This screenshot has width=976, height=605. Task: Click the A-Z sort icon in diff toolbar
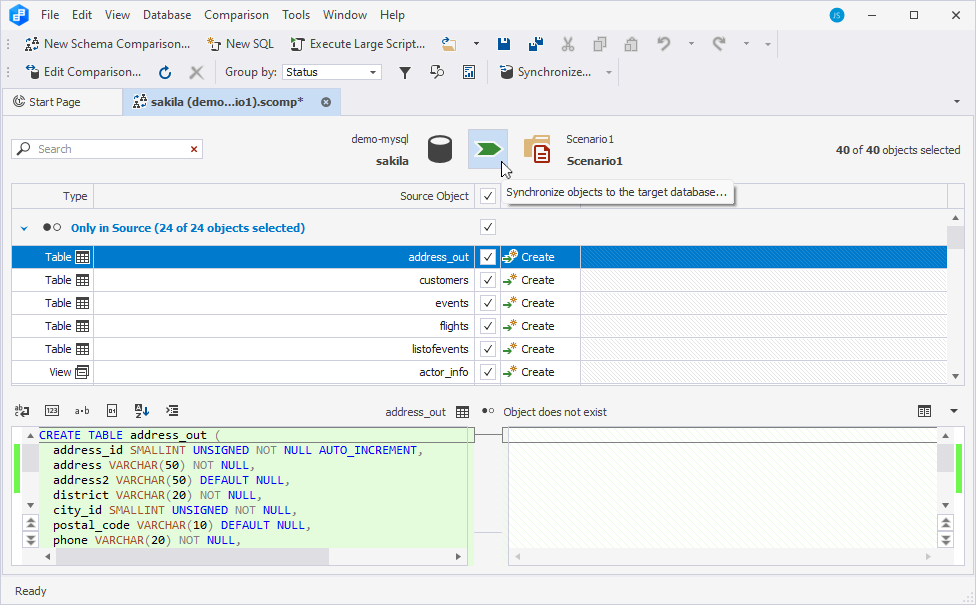[x=142, y=411]
